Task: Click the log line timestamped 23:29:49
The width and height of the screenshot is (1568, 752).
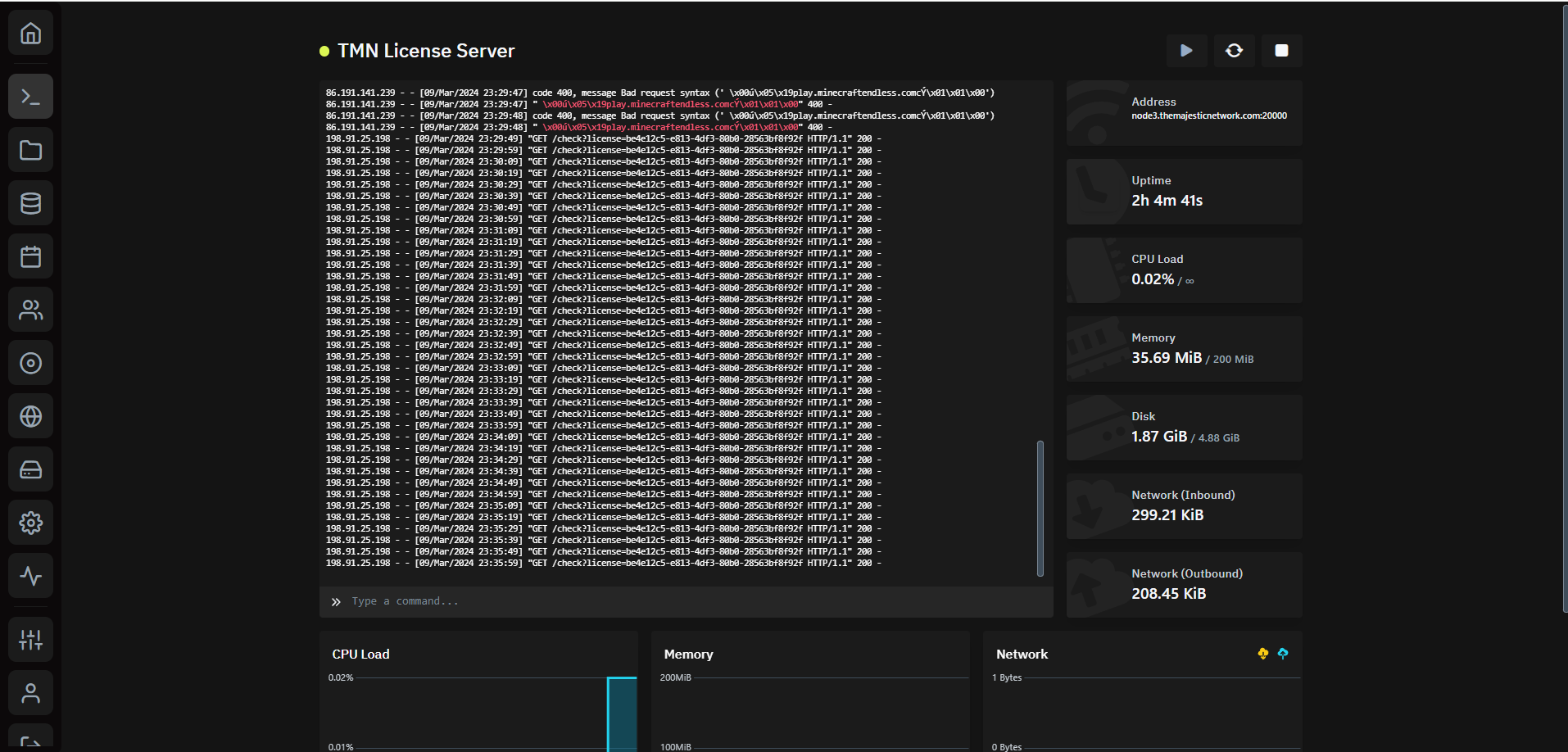Action: coord(604,139)
